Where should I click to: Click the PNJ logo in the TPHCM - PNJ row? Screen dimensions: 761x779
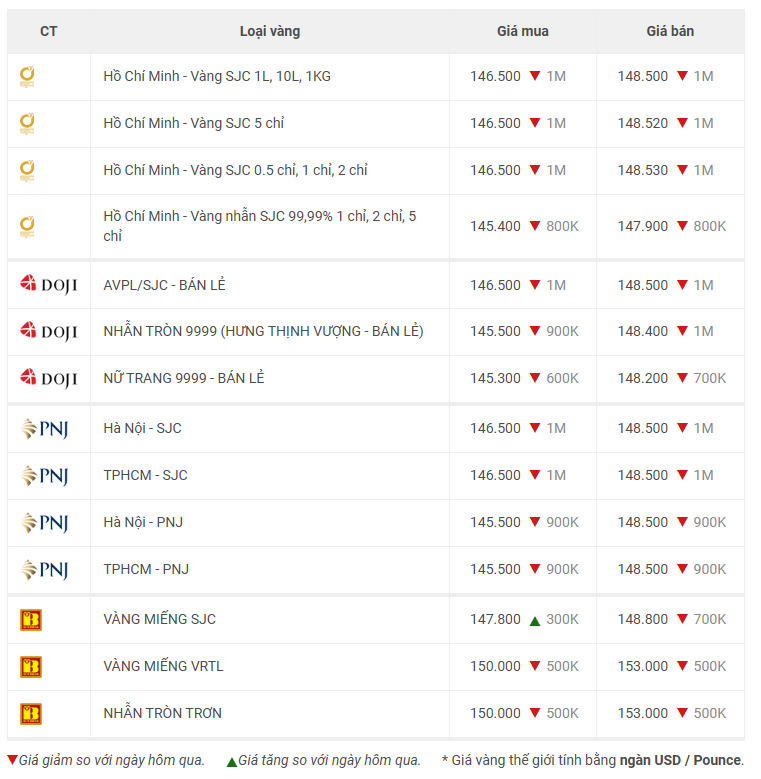tap(44, 570)
